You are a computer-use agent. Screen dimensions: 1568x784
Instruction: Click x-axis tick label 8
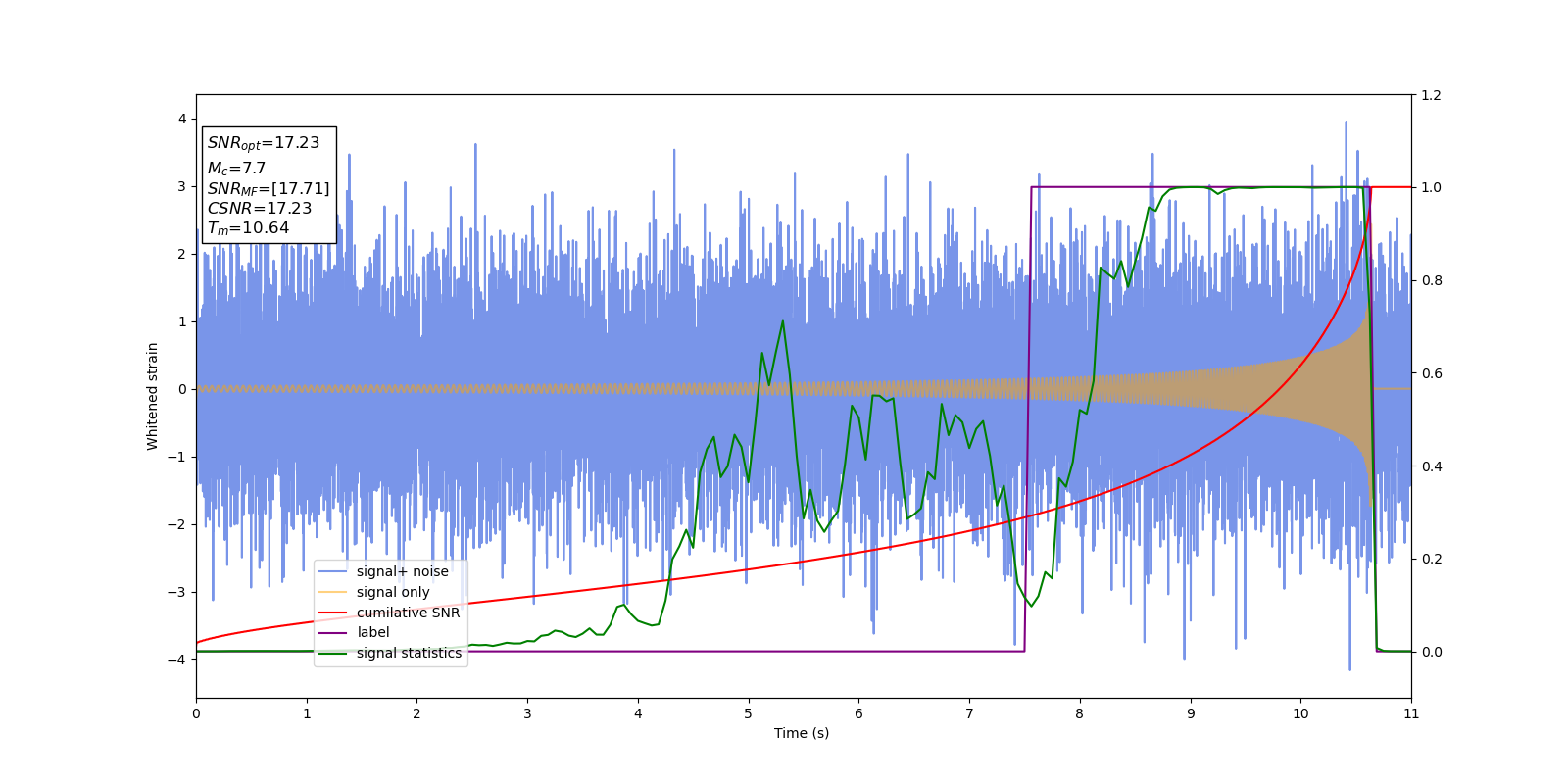1080,713
